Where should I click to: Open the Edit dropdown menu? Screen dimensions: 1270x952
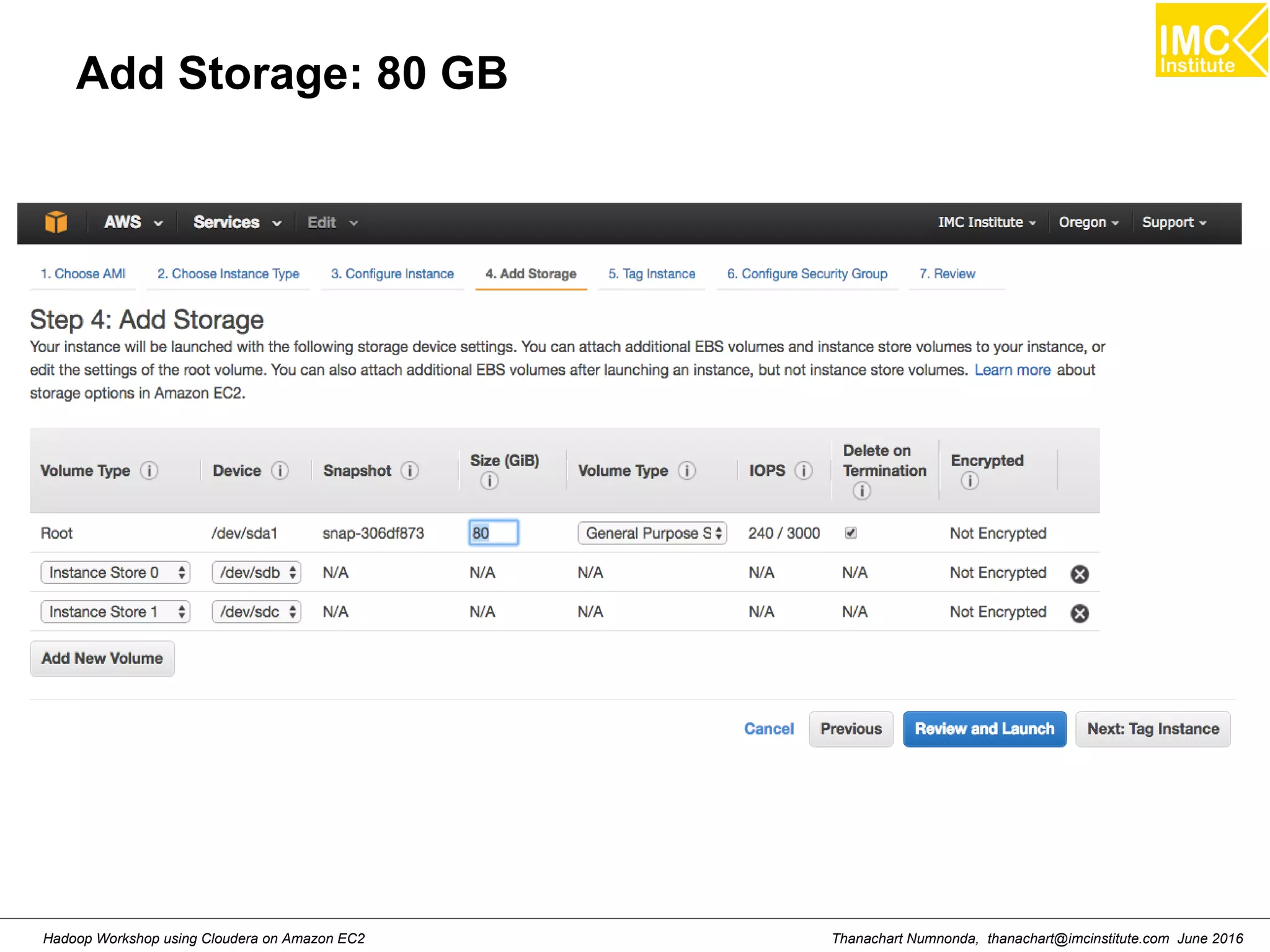pyautogui.click(x=332, y=223)
